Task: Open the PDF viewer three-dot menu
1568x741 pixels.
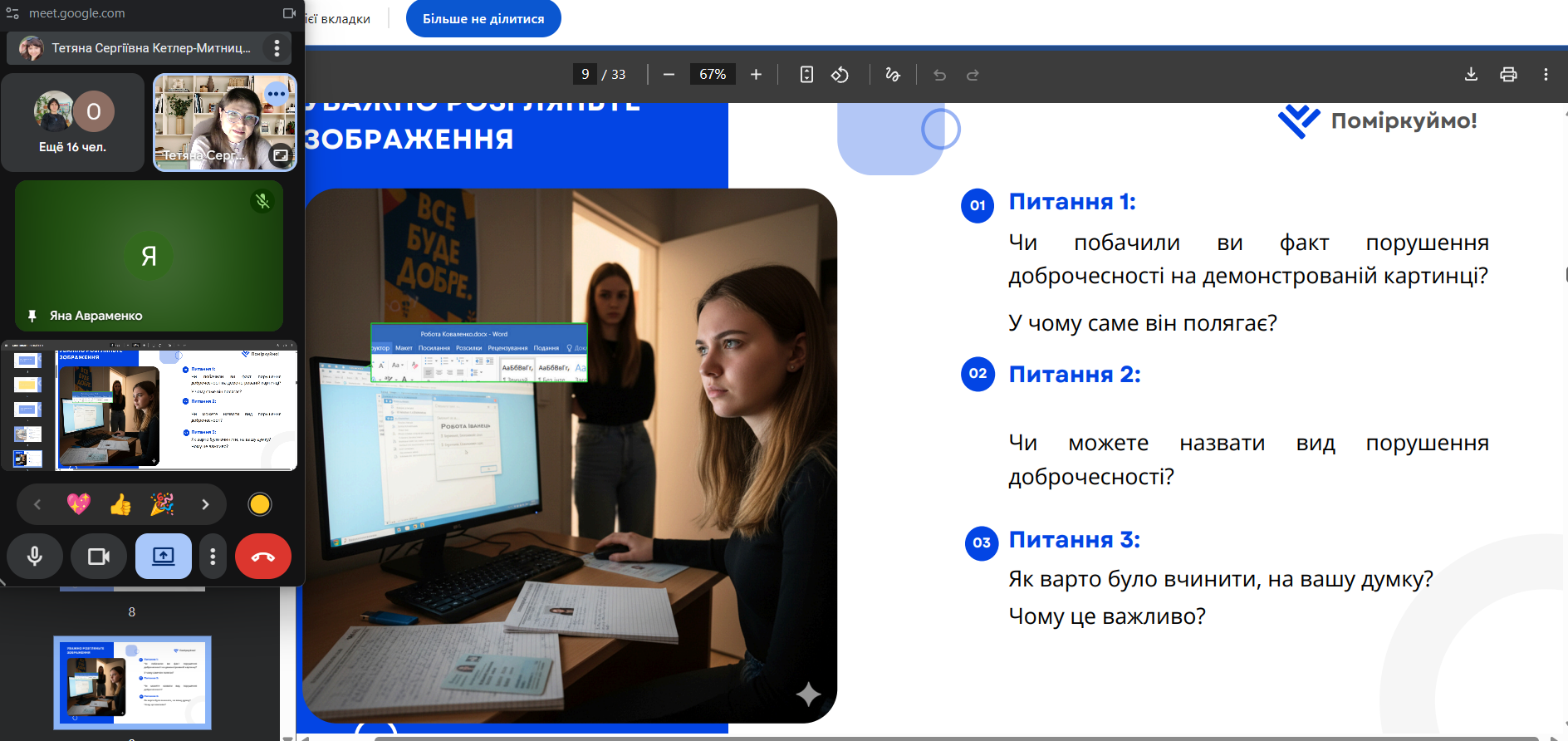Action: point(1546,75)
